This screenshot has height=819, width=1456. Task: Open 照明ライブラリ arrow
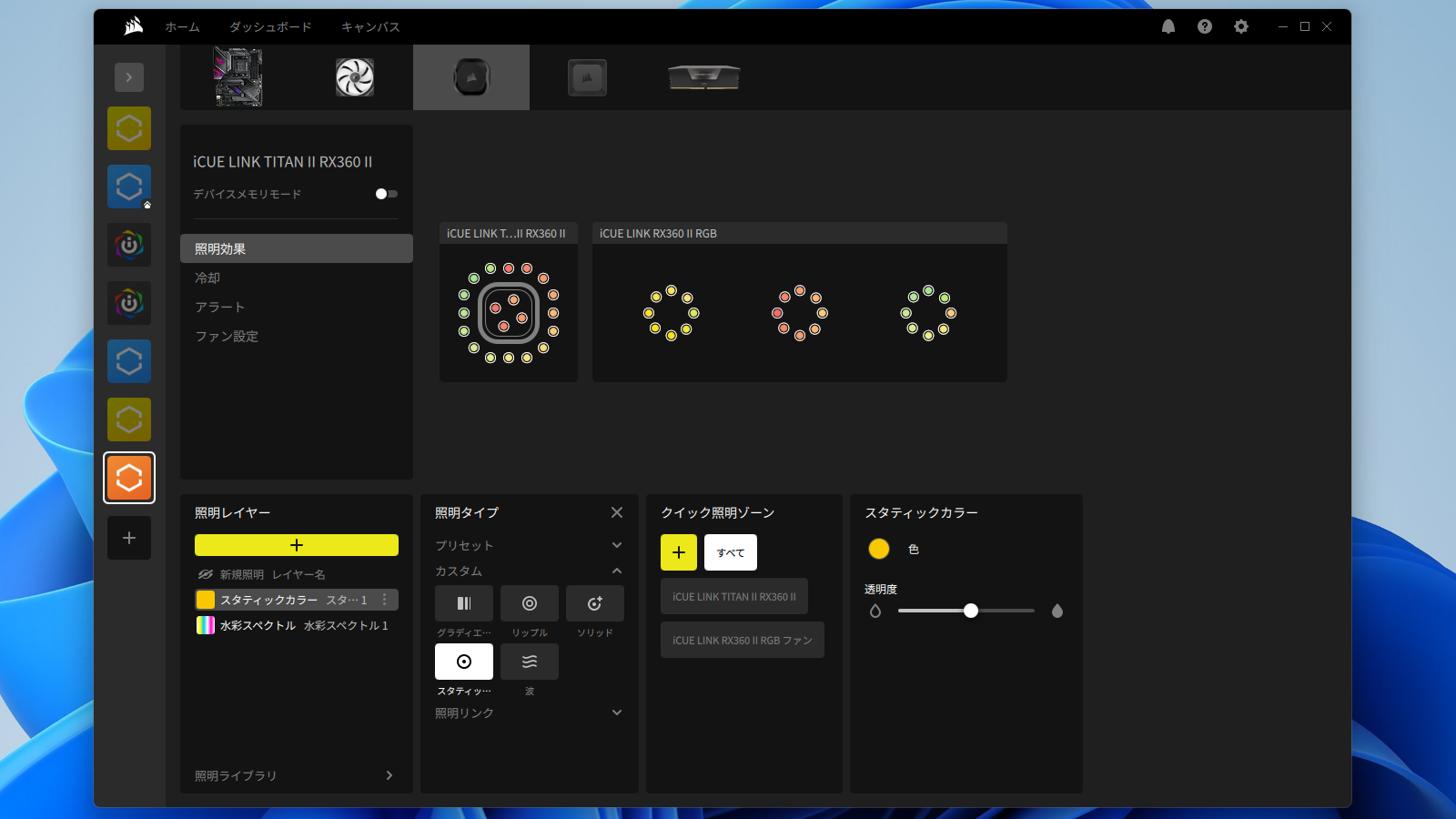pyautogui.click(x=389, y=775)
